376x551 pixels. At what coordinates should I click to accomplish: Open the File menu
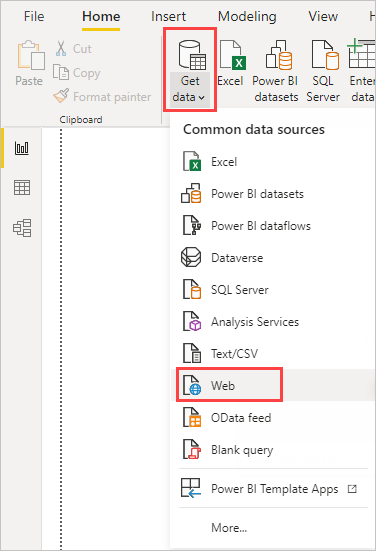34,17
